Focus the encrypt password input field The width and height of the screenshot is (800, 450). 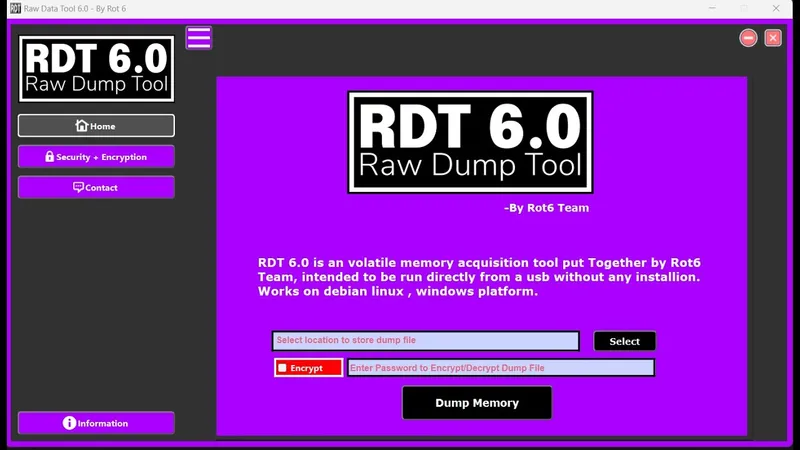[x=501, y=368]
